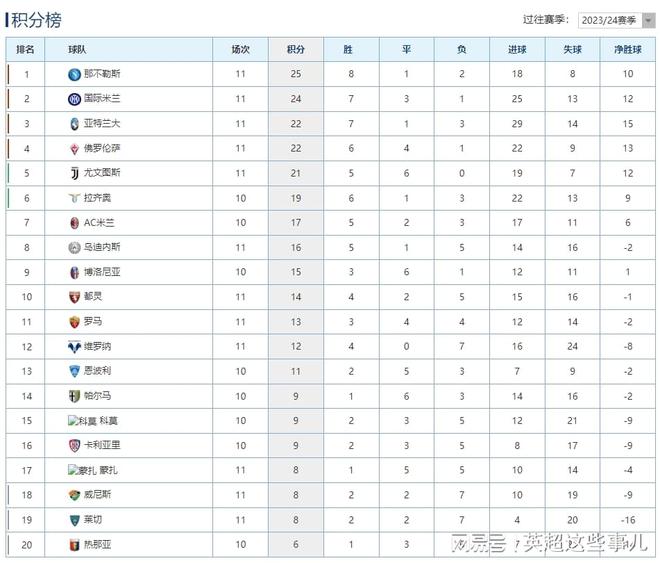
Task: Click the Lazio eagle crest icon
Action: (x=75, y=198)
